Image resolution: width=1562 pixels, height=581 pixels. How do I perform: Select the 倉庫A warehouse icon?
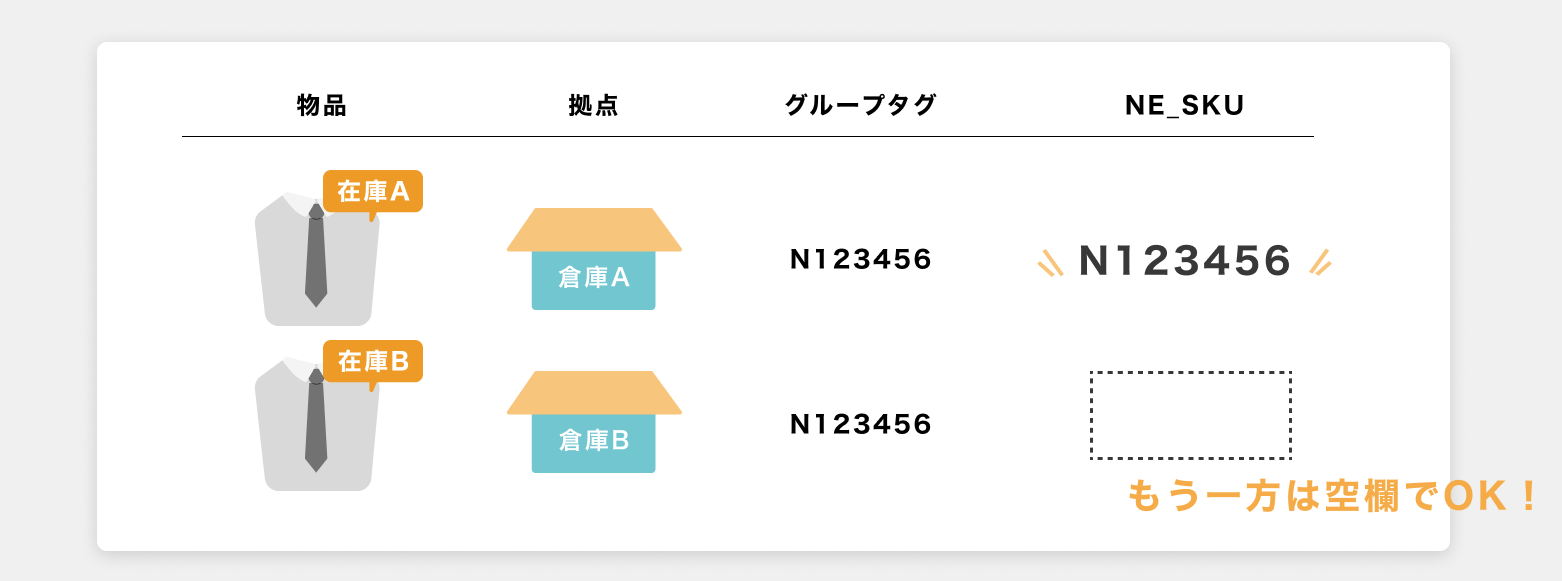(x=594, y=259)
